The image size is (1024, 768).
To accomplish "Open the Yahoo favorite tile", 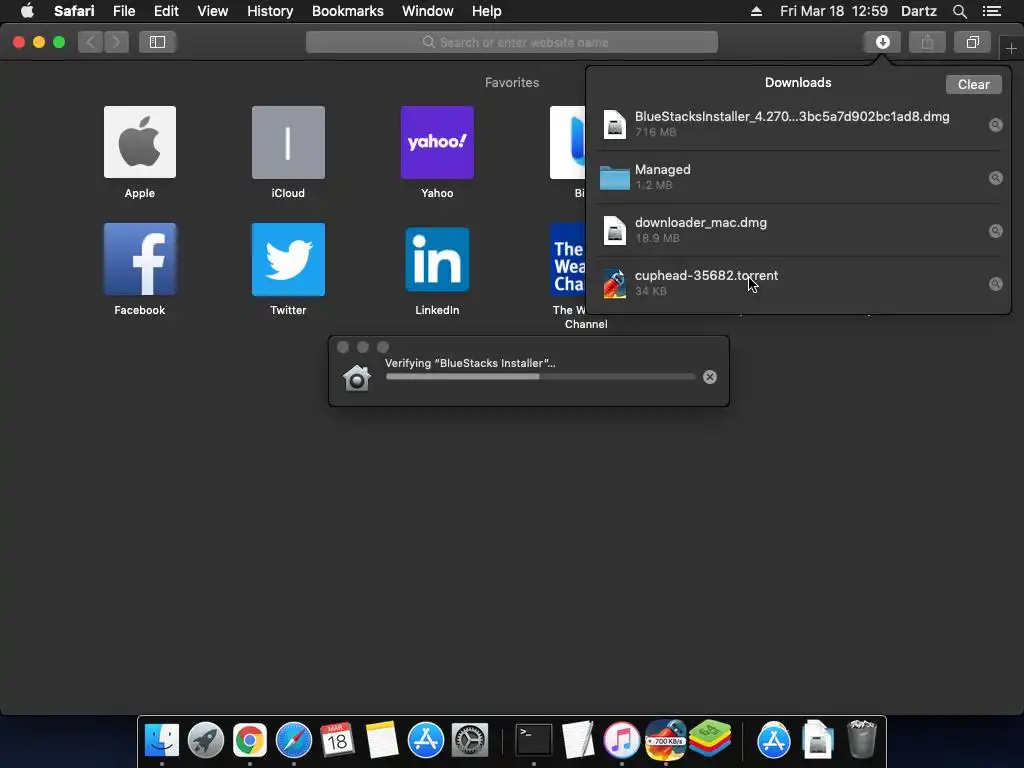I will [x=437, y=142].
